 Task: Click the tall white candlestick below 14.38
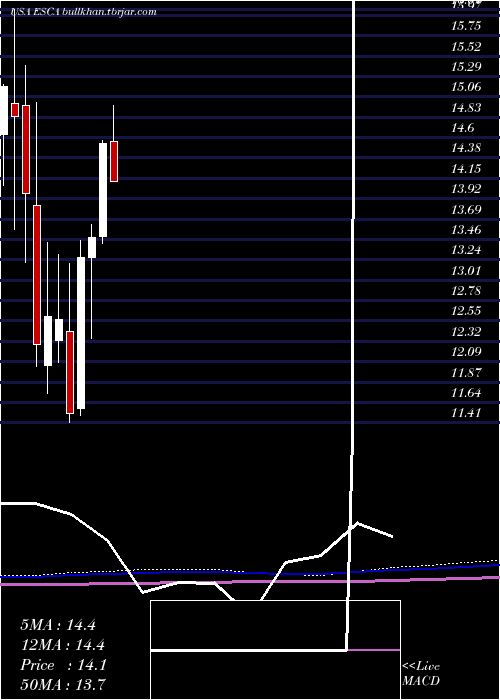103,190
